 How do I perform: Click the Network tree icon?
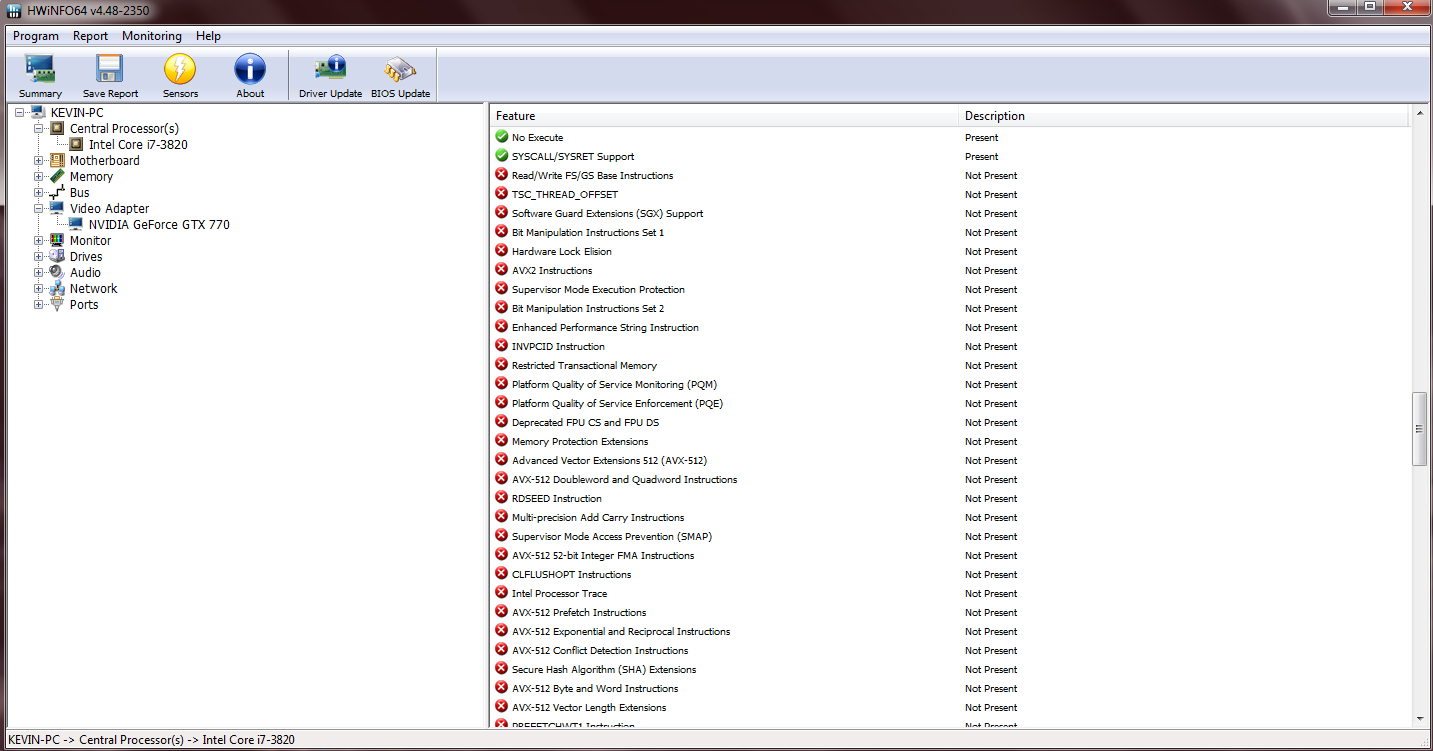tap(58, 289)
